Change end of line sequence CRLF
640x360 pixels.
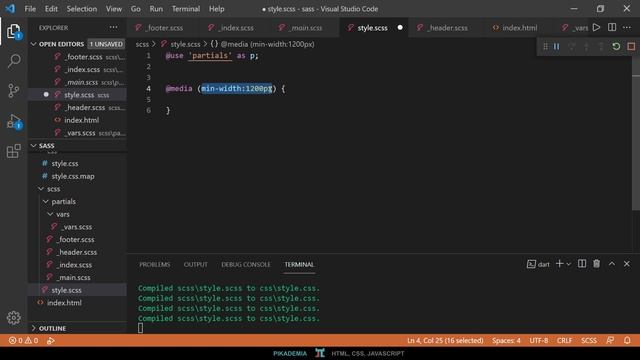pos(564,340)
